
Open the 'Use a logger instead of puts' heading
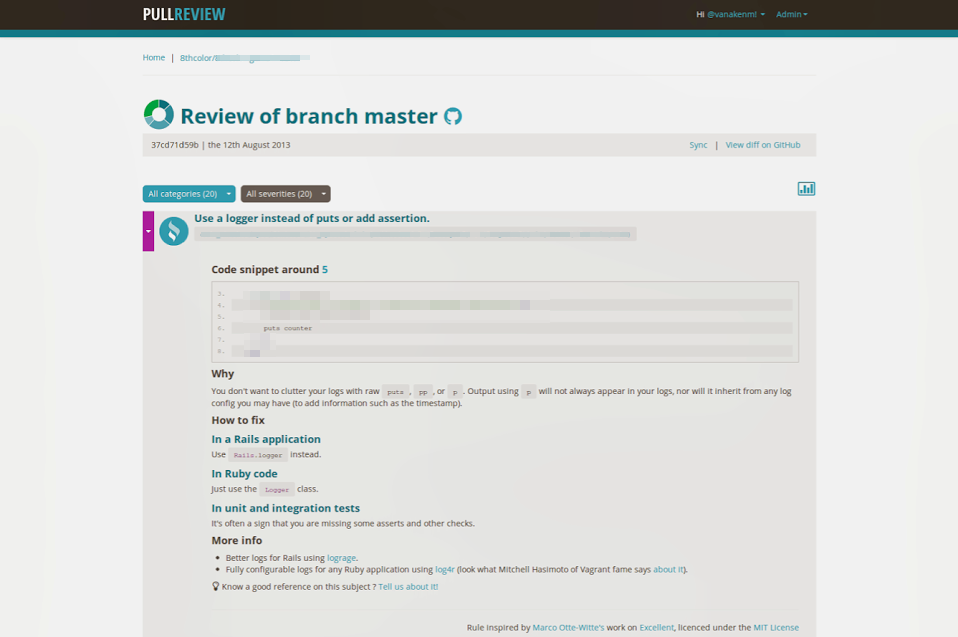312,218
